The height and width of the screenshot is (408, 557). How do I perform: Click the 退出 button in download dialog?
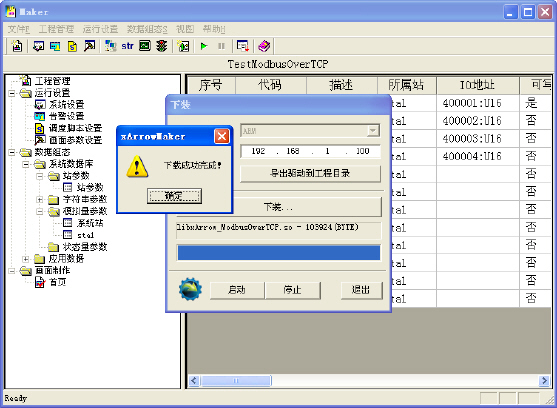(361, 290)
